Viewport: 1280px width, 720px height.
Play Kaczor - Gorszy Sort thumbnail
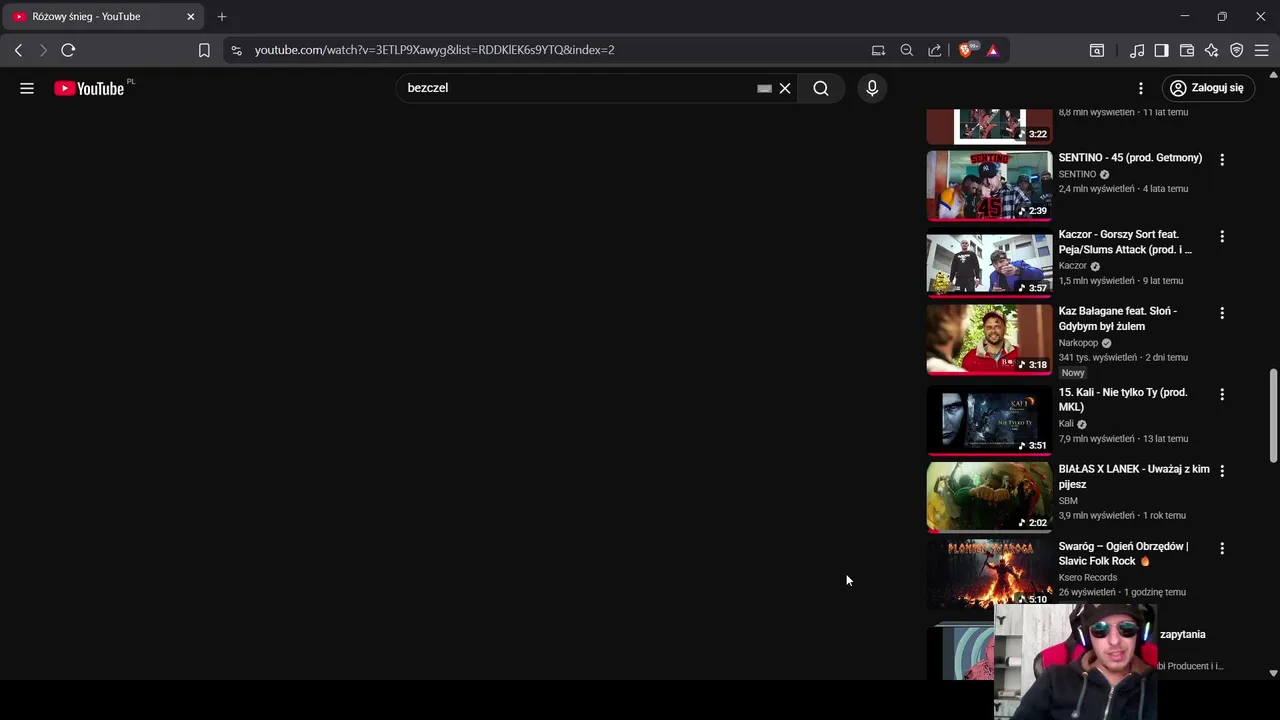(x=989, y=263)
